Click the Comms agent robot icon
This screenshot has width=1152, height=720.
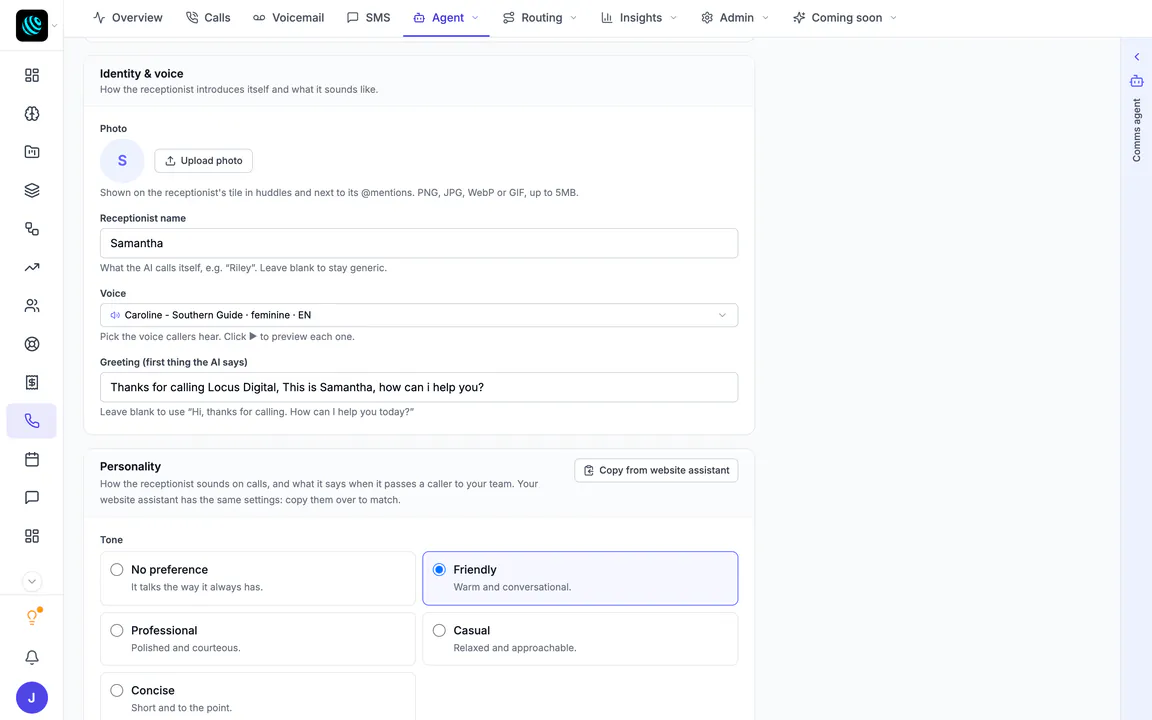pos(1136,81)
